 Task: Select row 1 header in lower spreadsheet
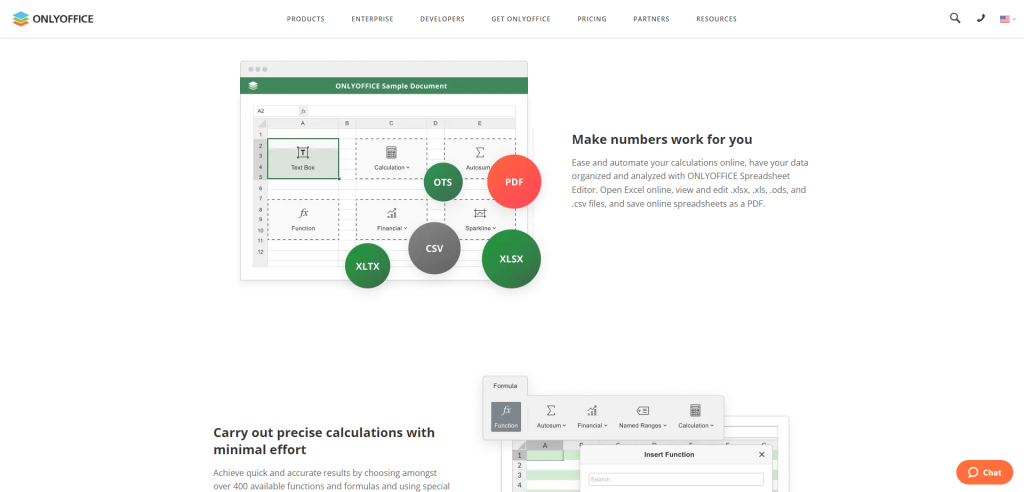520,455
